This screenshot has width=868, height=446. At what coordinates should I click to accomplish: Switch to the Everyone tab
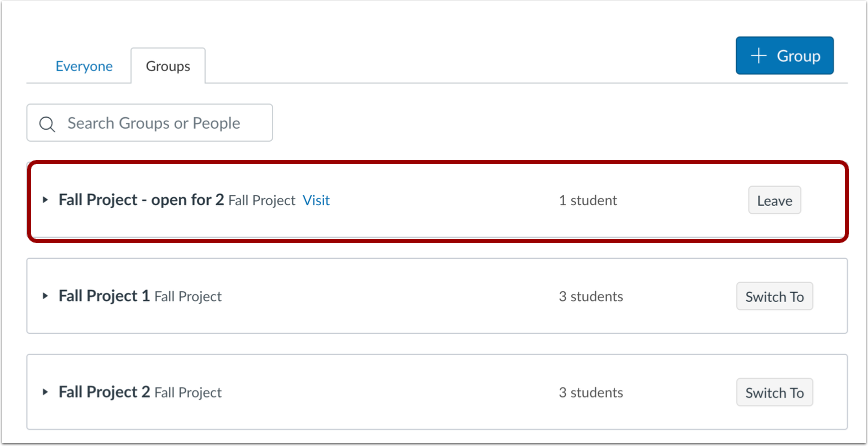(84, 67)
